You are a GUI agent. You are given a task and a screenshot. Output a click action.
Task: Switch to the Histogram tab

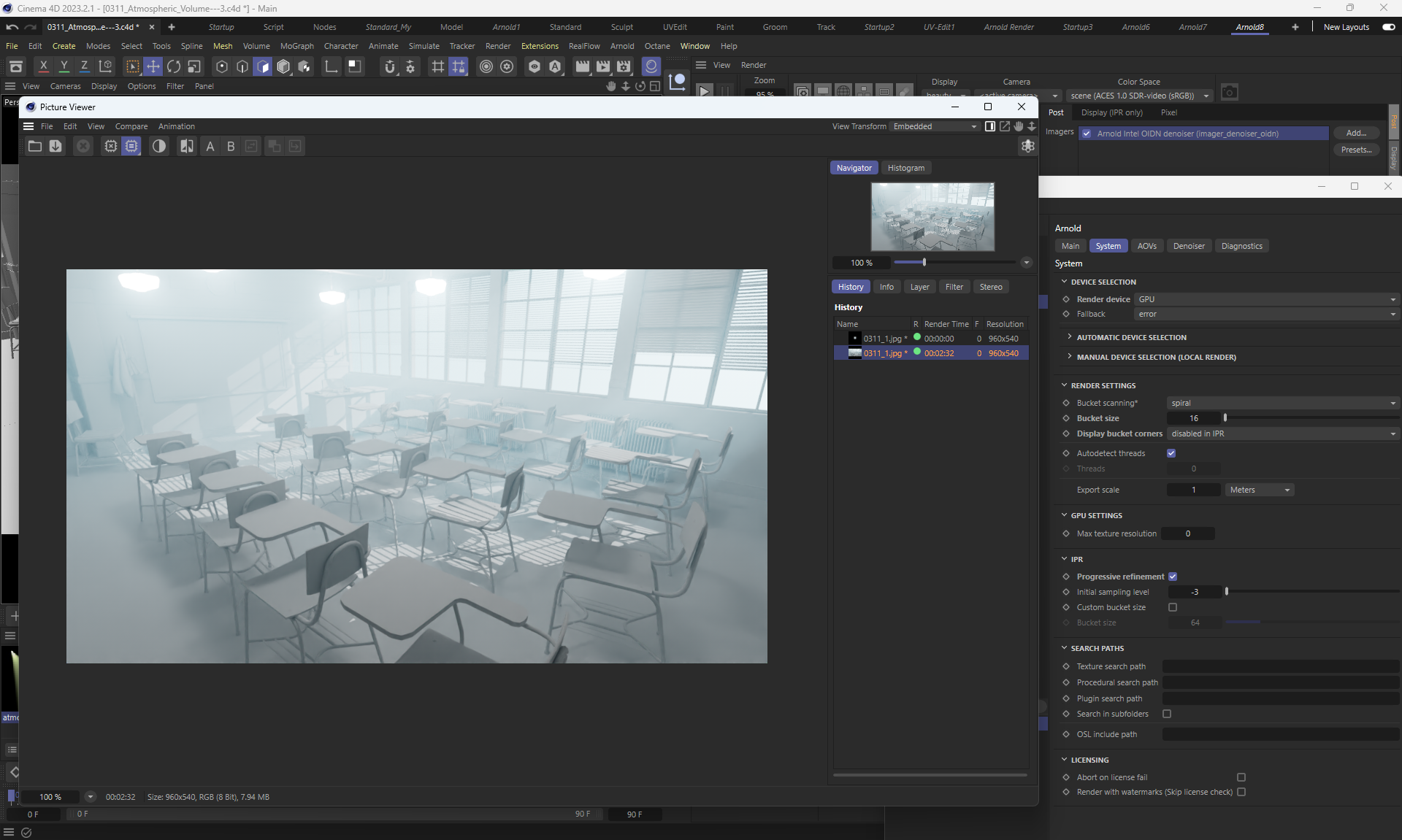(x=905, y=168)
